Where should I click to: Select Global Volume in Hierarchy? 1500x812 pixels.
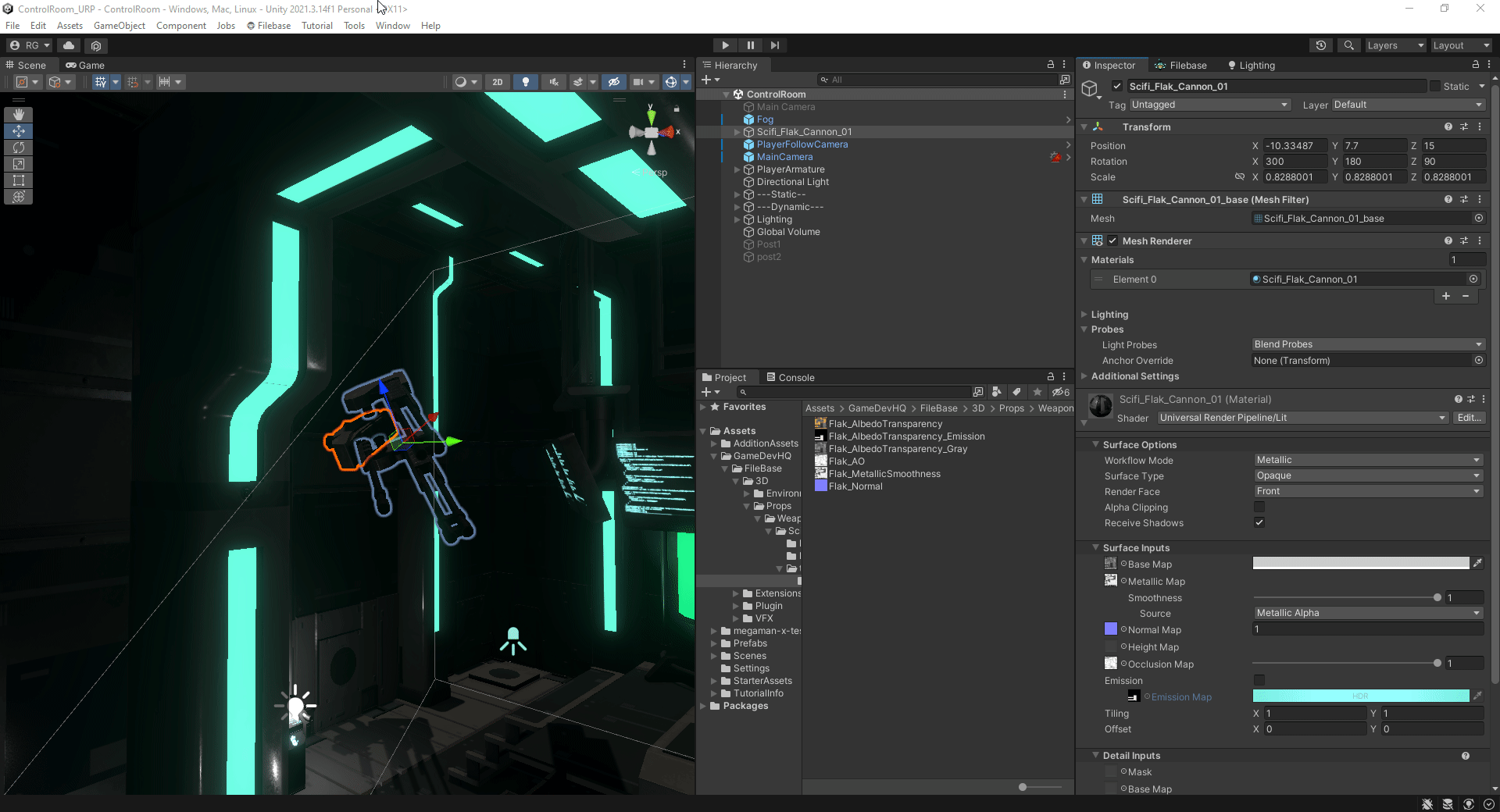787,232
